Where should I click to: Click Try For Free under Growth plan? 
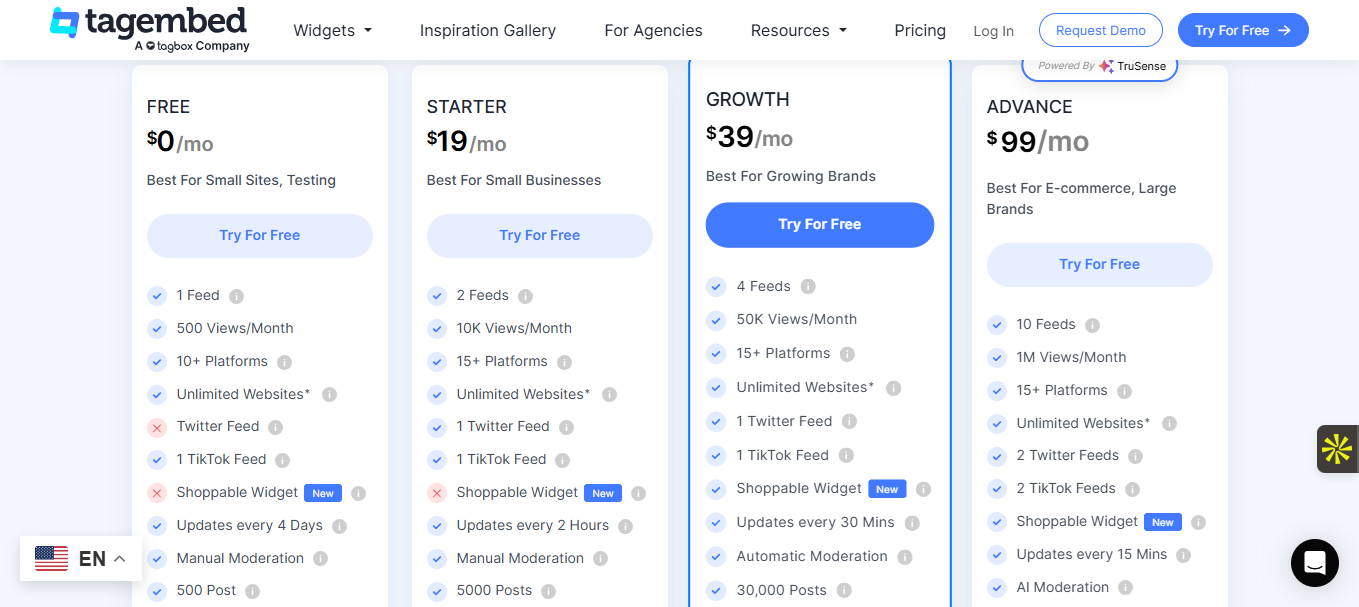pyautogui.click(x=820, y=225)
